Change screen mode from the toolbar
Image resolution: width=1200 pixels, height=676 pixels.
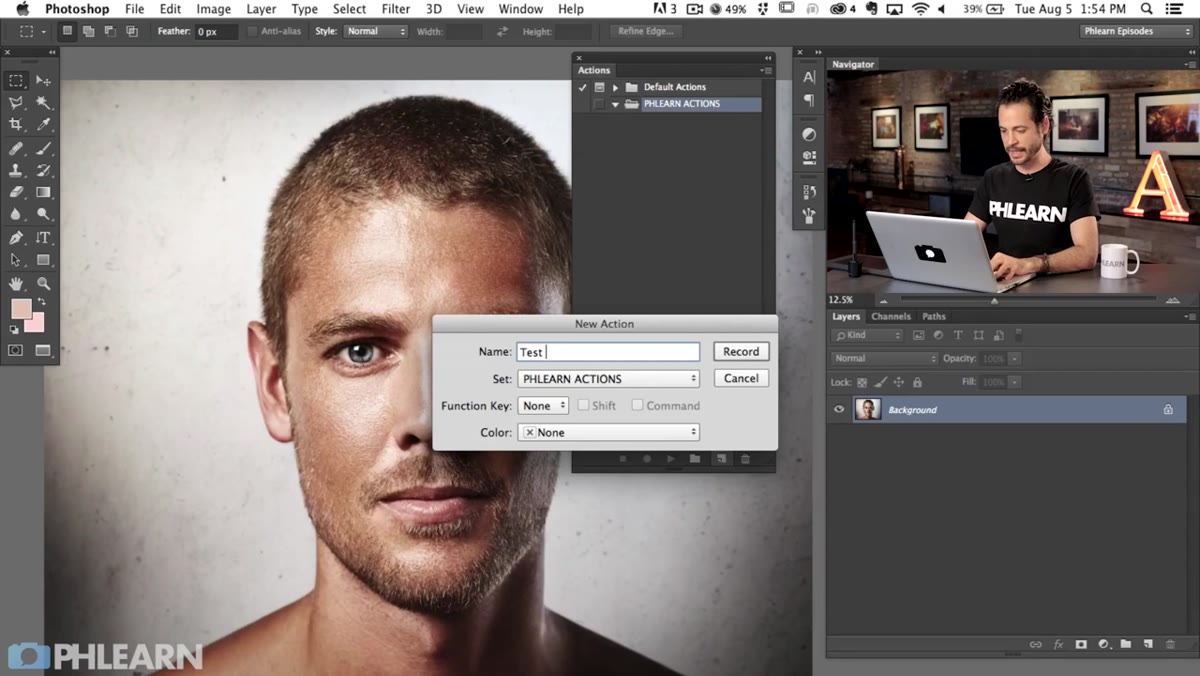tap(43, 350)
